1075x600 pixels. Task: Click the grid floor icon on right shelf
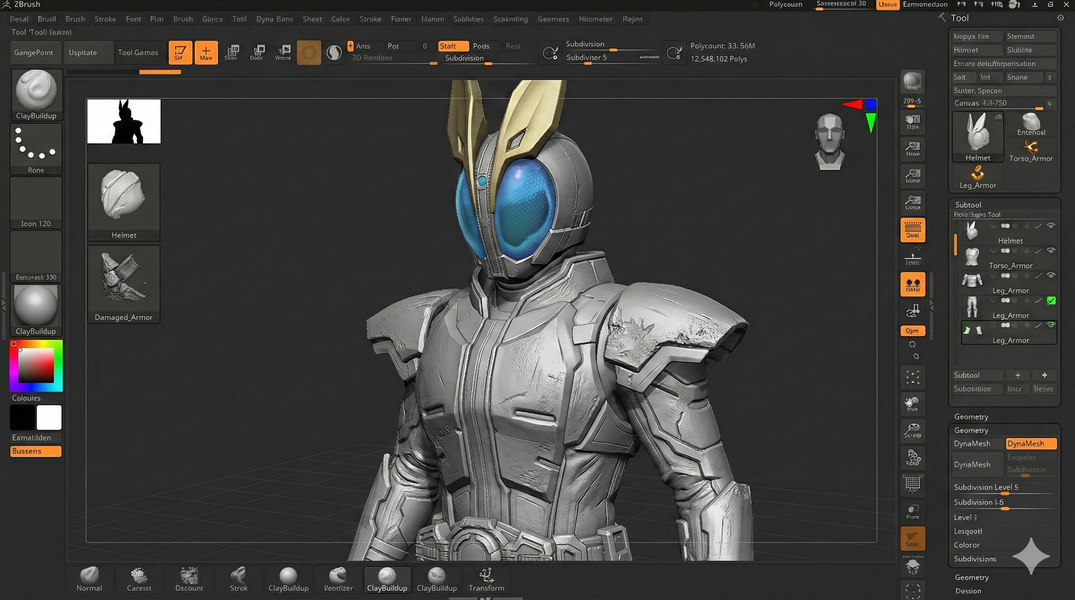tap(912, 483)
